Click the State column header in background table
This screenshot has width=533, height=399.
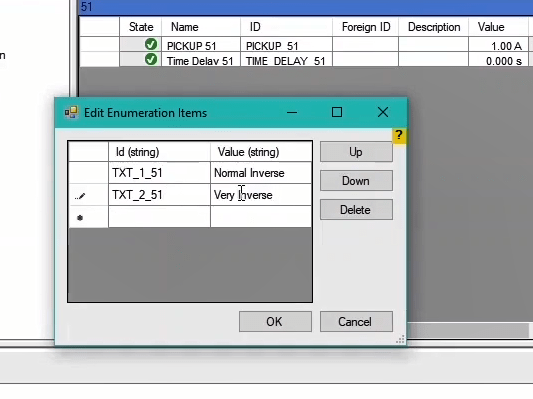(141, 27)
